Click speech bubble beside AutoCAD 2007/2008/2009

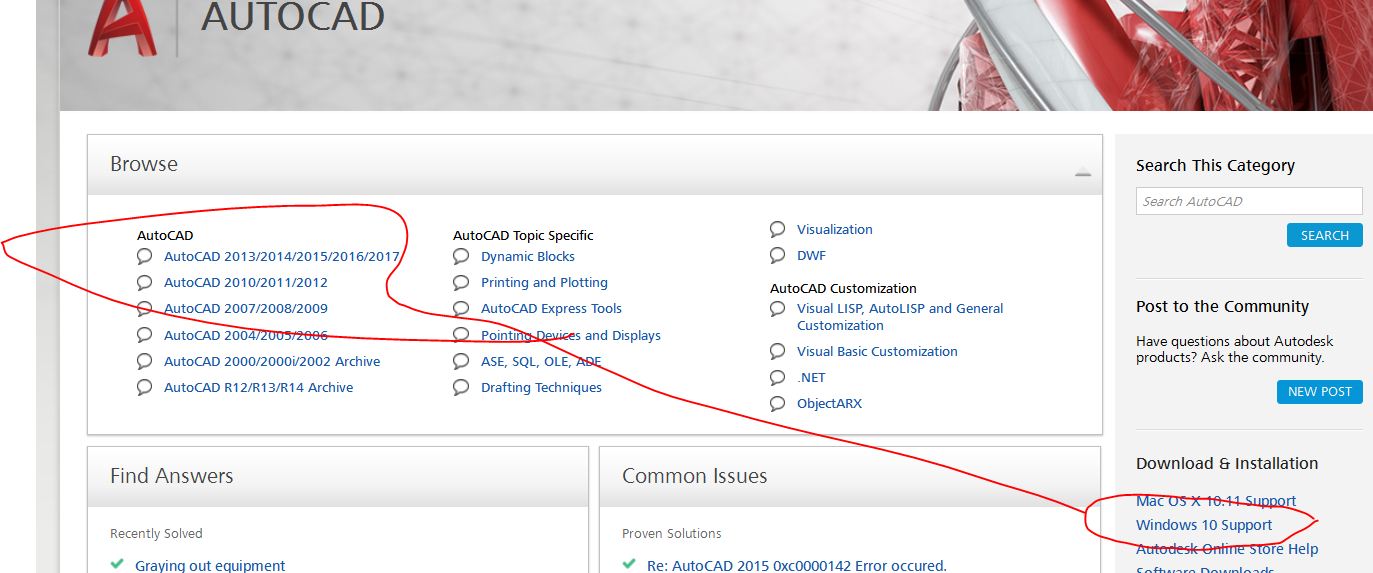(145, 309)
